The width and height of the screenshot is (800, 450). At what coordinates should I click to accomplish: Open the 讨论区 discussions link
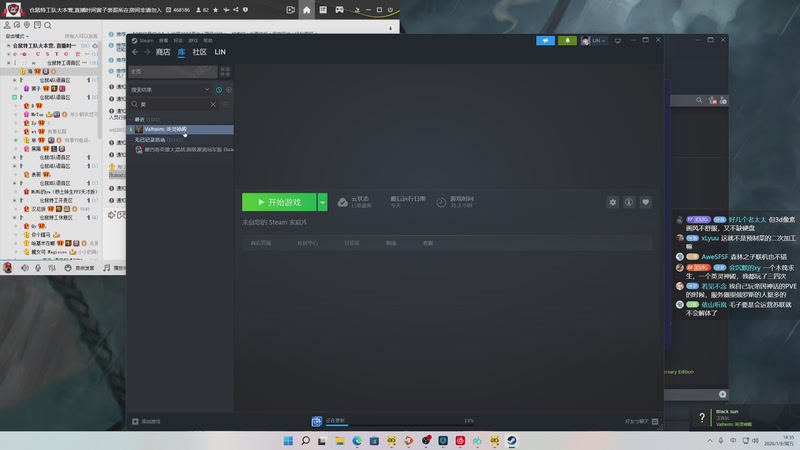pyautogui.click(x=352, y=243)
